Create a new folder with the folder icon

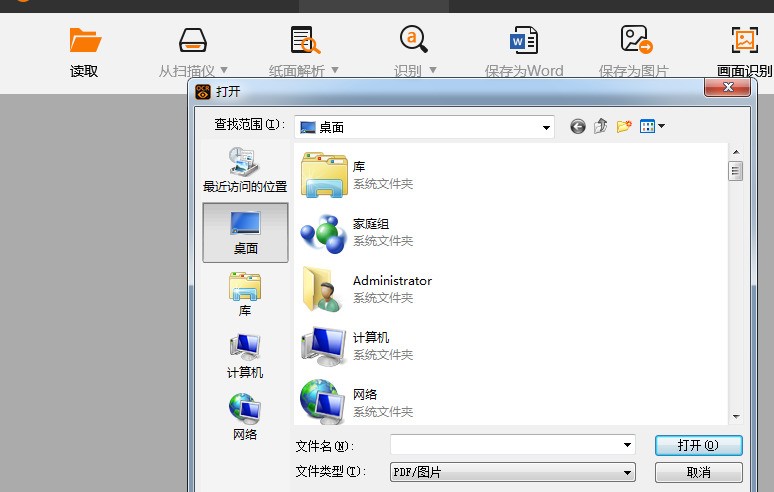(x=624, y=126)
